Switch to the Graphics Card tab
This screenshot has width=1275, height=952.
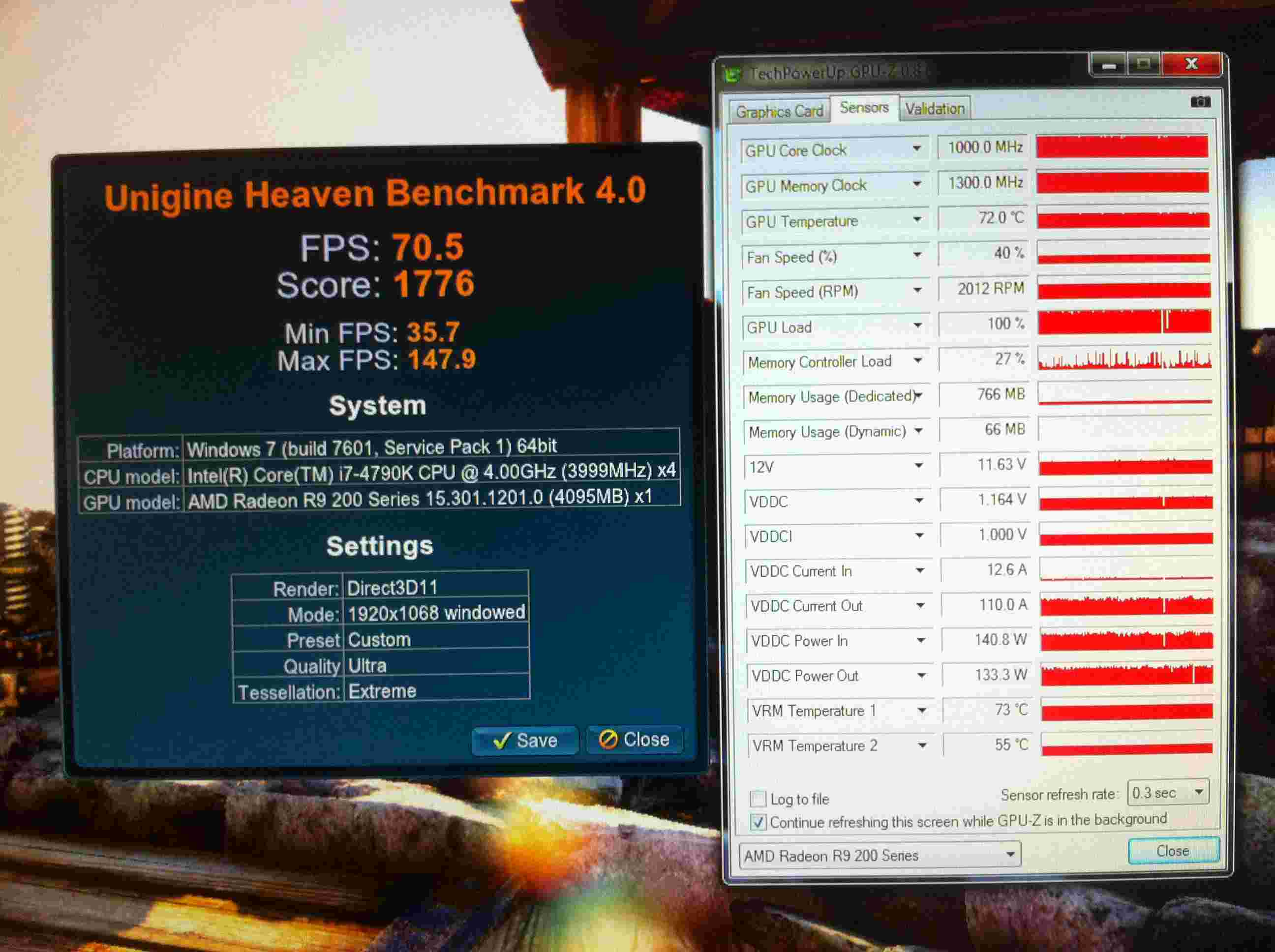point(779,111)
